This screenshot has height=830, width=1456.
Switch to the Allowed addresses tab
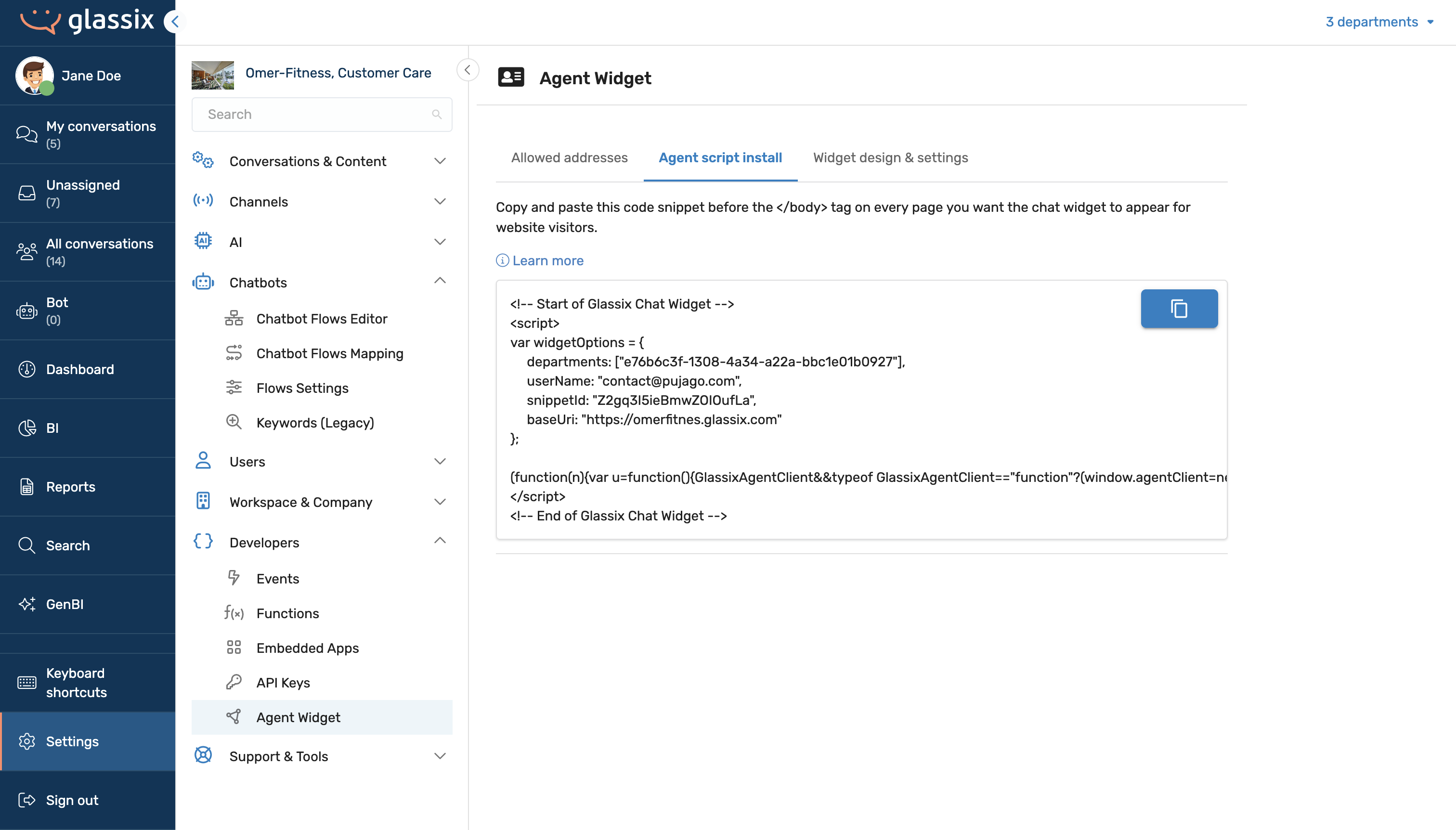pos(569,158)
